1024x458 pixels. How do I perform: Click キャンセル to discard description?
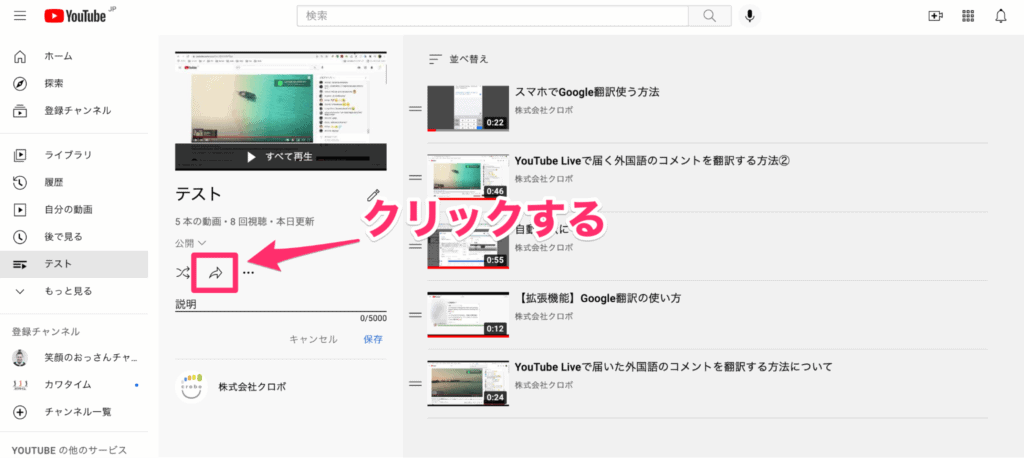[313, 339]
